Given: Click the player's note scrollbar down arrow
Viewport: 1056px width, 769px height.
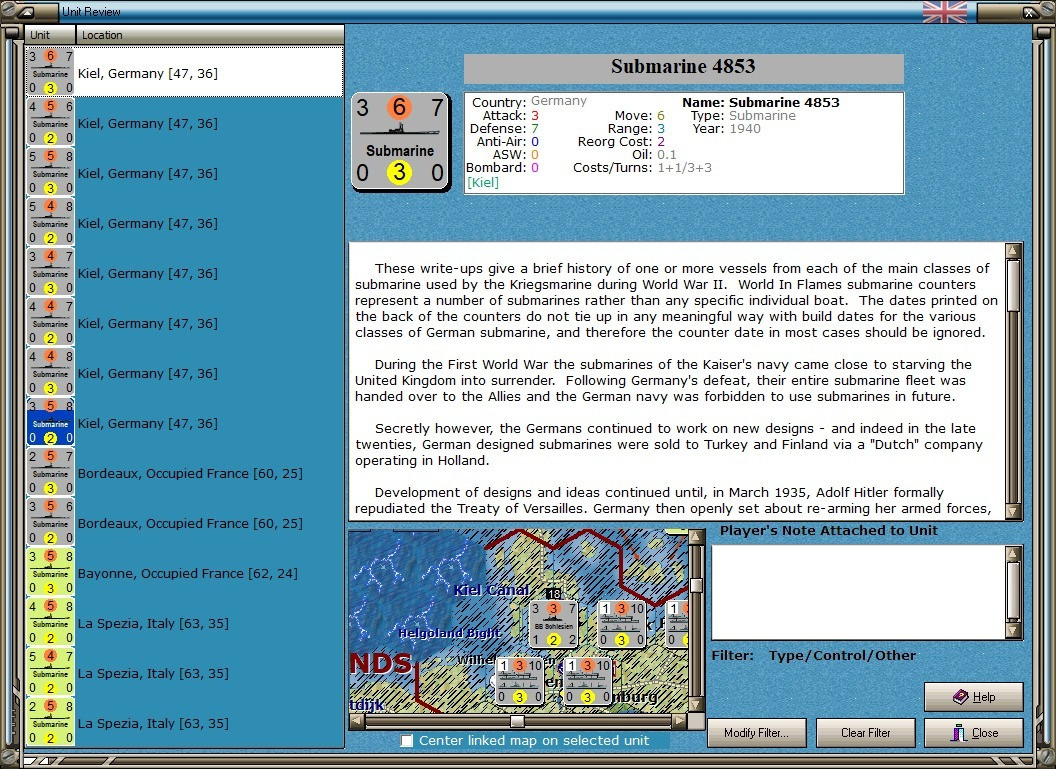Looking at the screenshot, I should coord(1013,630).
